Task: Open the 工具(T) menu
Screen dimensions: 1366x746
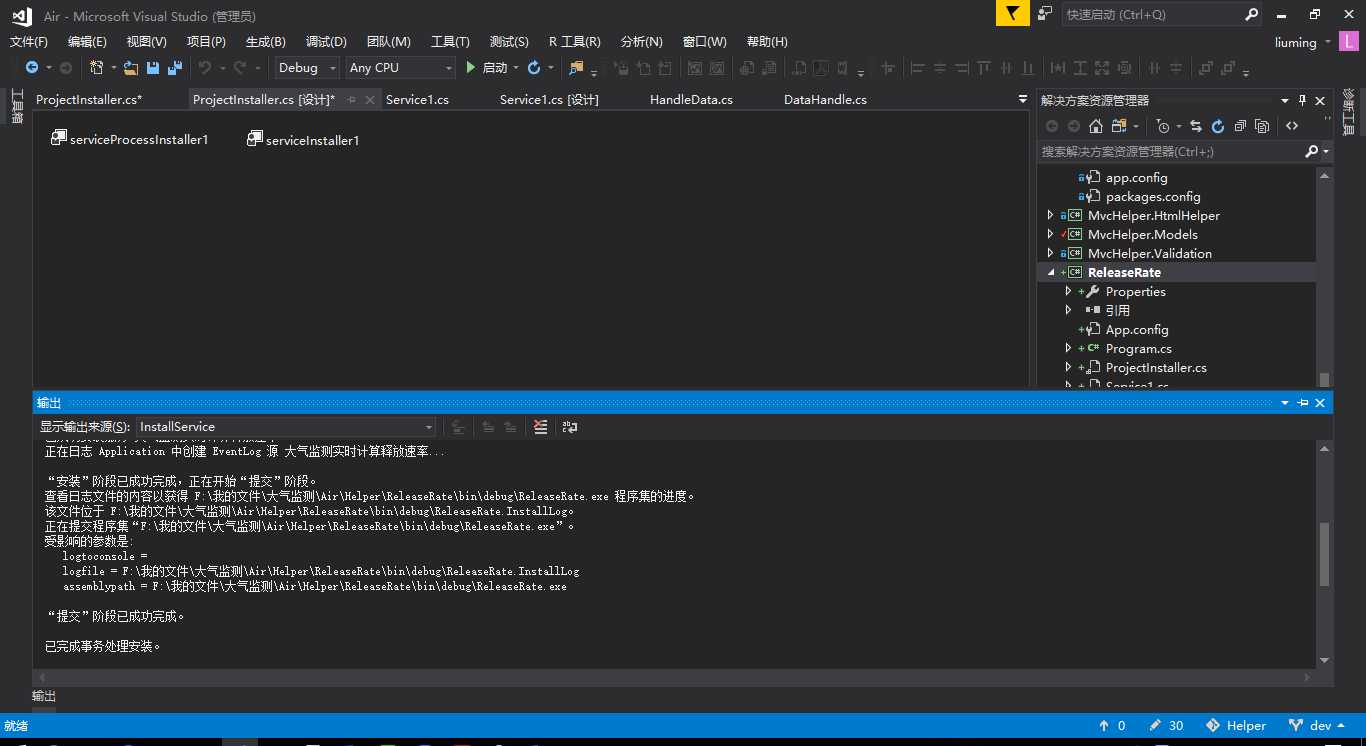Action: pyautogui.click(x=450, y=42)
